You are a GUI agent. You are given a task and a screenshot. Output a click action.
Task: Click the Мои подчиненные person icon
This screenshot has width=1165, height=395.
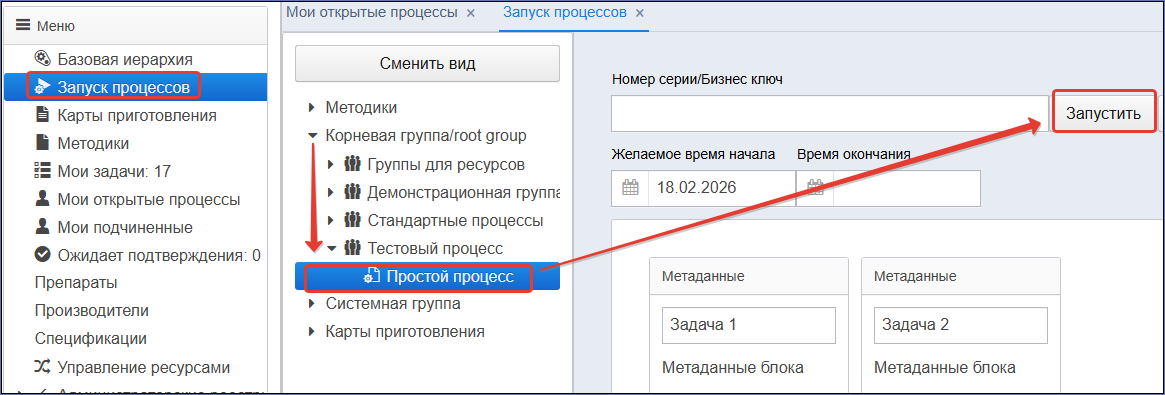tap(43, 227)
